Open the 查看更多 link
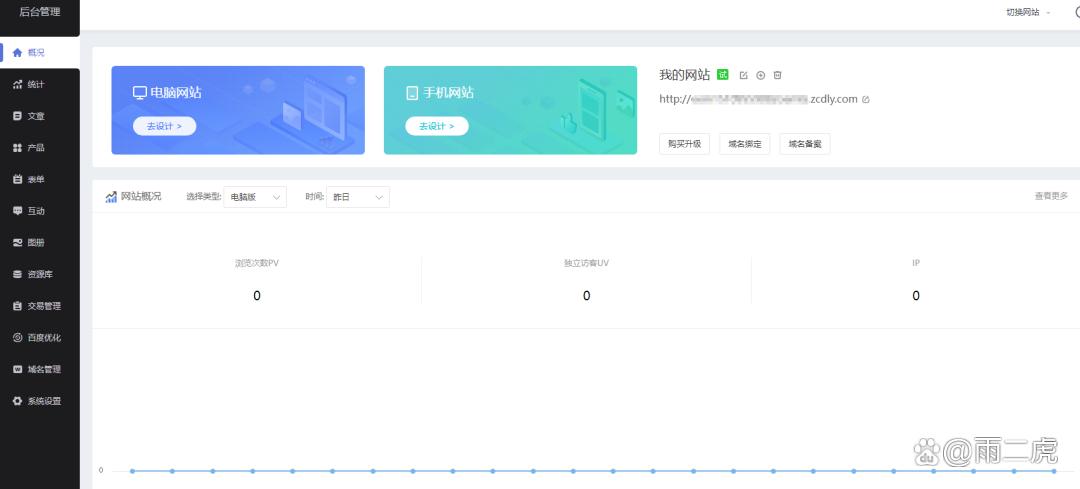Screen dimensions: 1080x489 pos(1051,196)
